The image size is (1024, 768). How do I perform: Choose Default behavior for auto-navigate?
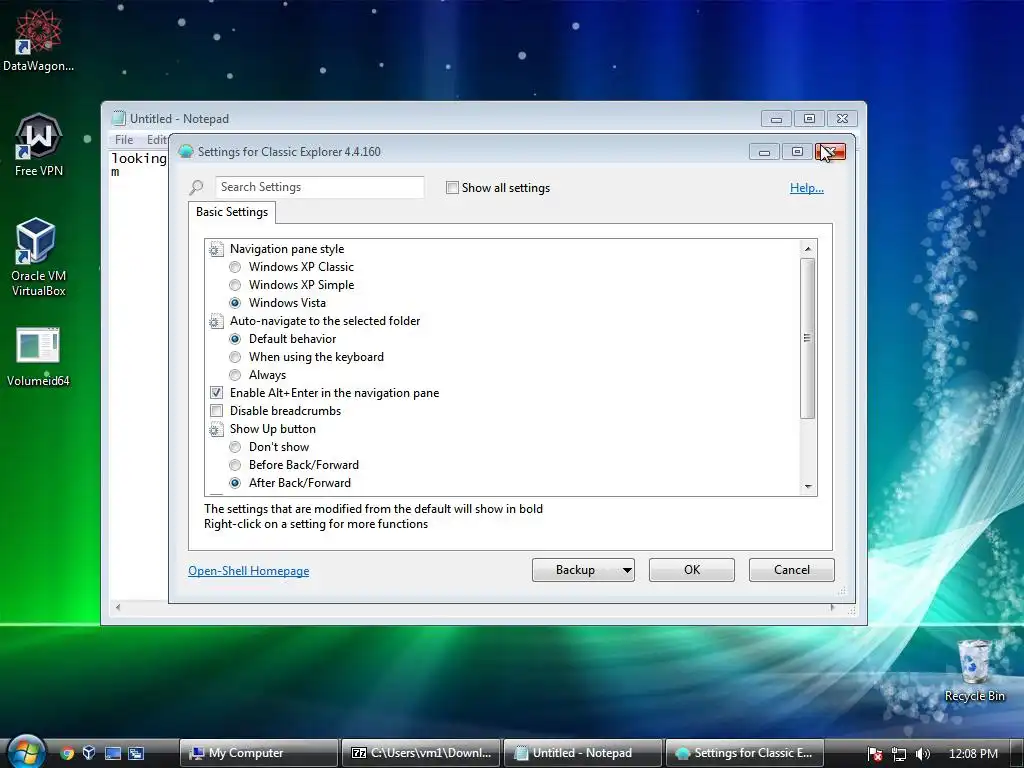tap(235, 339)
